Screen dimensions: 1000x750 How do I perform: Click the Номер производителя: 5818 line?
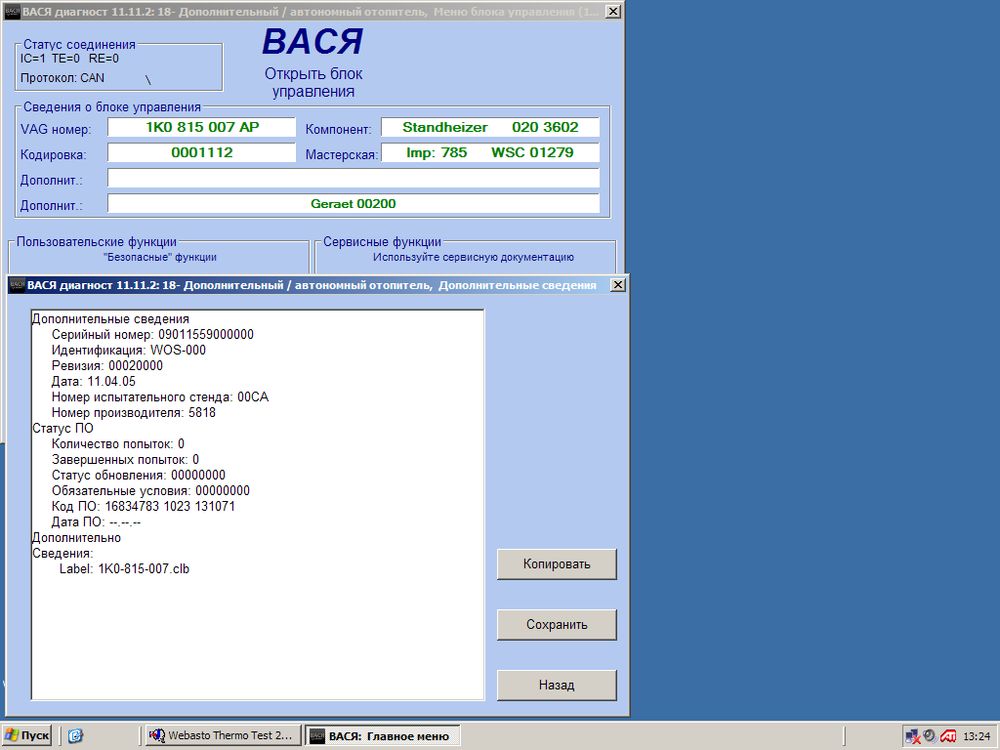tap(133, 413)
